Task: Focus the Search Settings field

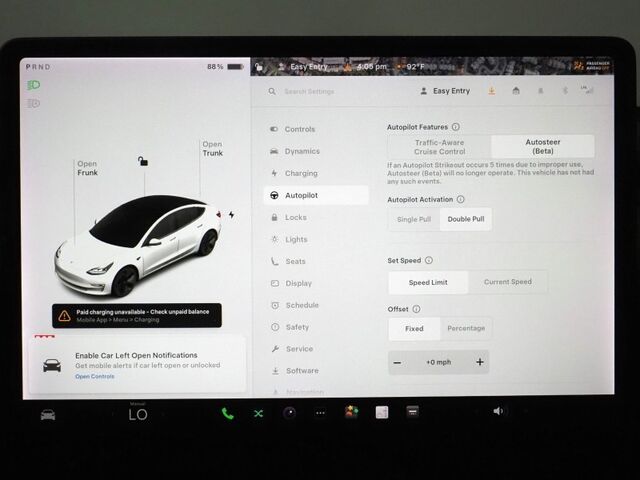Action: click(x=309, y=91)
